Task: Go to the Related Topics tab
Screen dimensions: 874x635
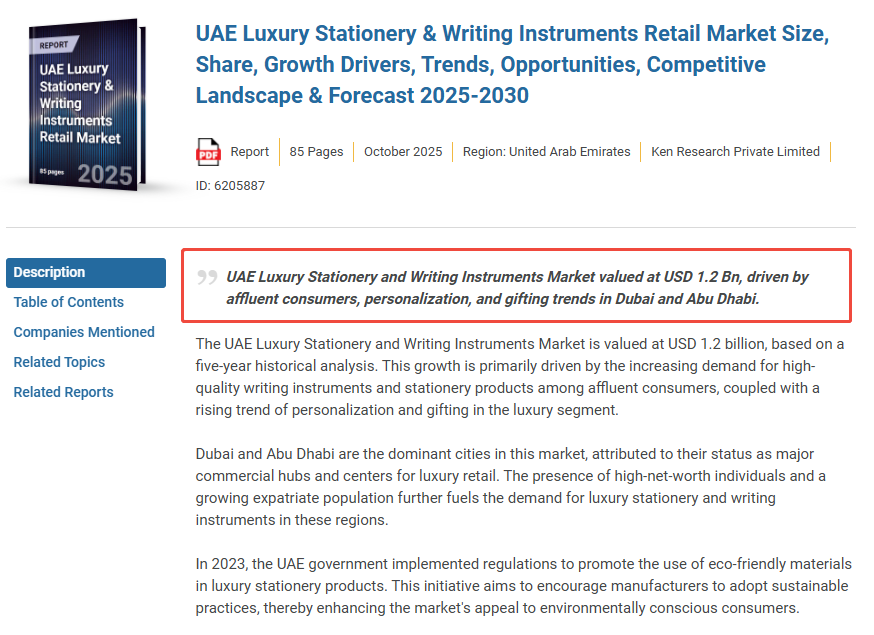Action: 59,362
